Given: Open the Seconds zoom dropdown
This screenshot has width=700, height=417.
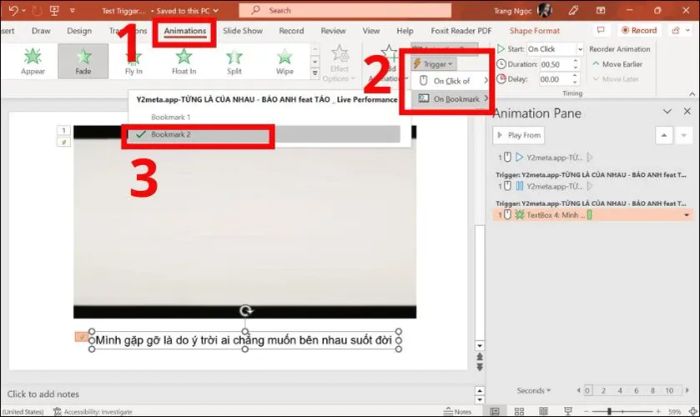Looking at the screenshot, I should point(533,390).
